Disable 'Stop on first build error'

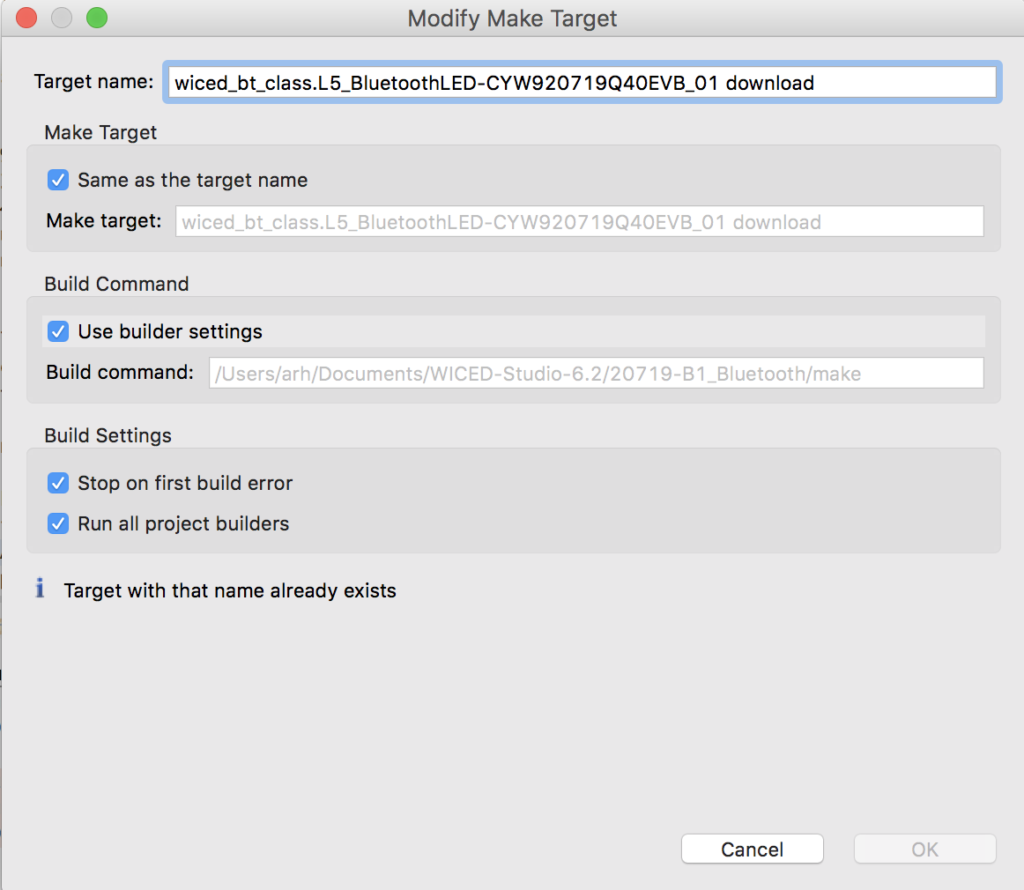point(58,483)
